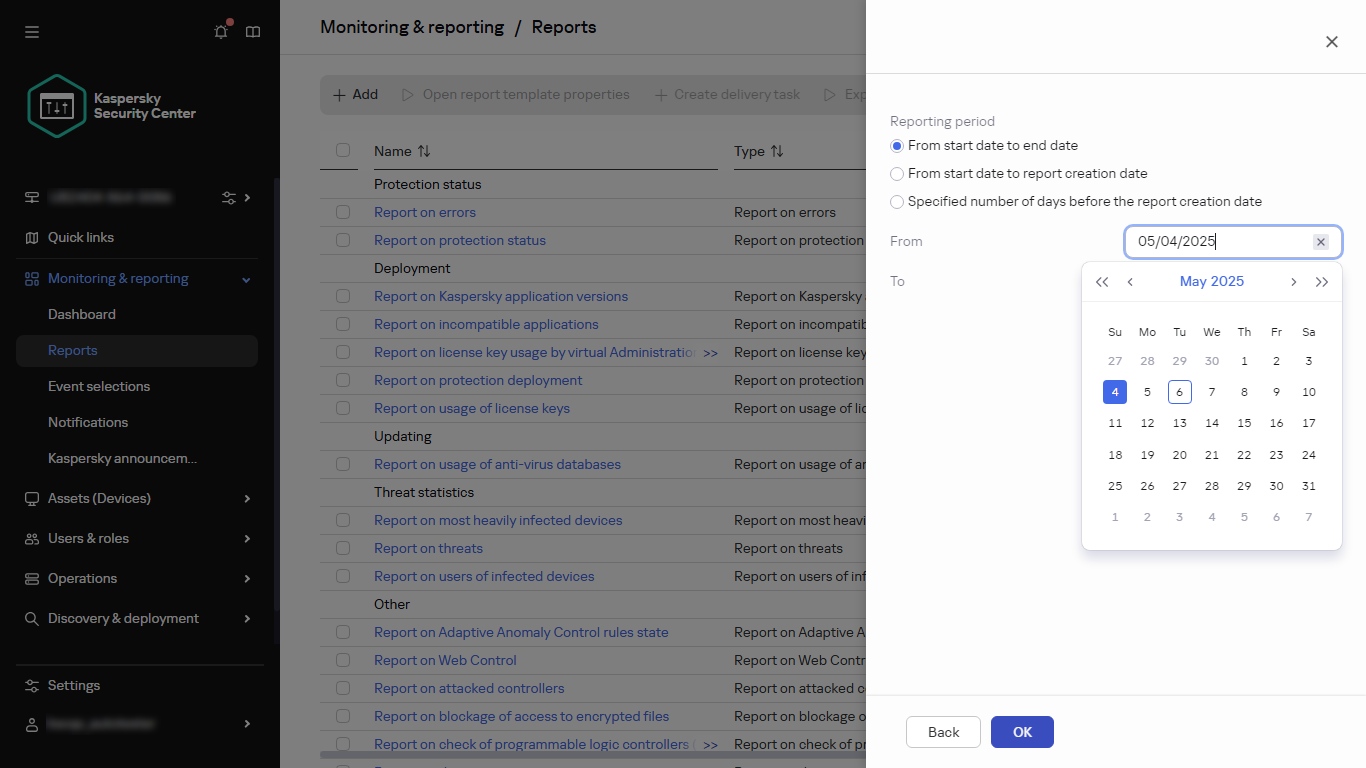Choose 'Specified number of days' reporting option
This screenshot has width=1366, height=768.
pos(897,202)
